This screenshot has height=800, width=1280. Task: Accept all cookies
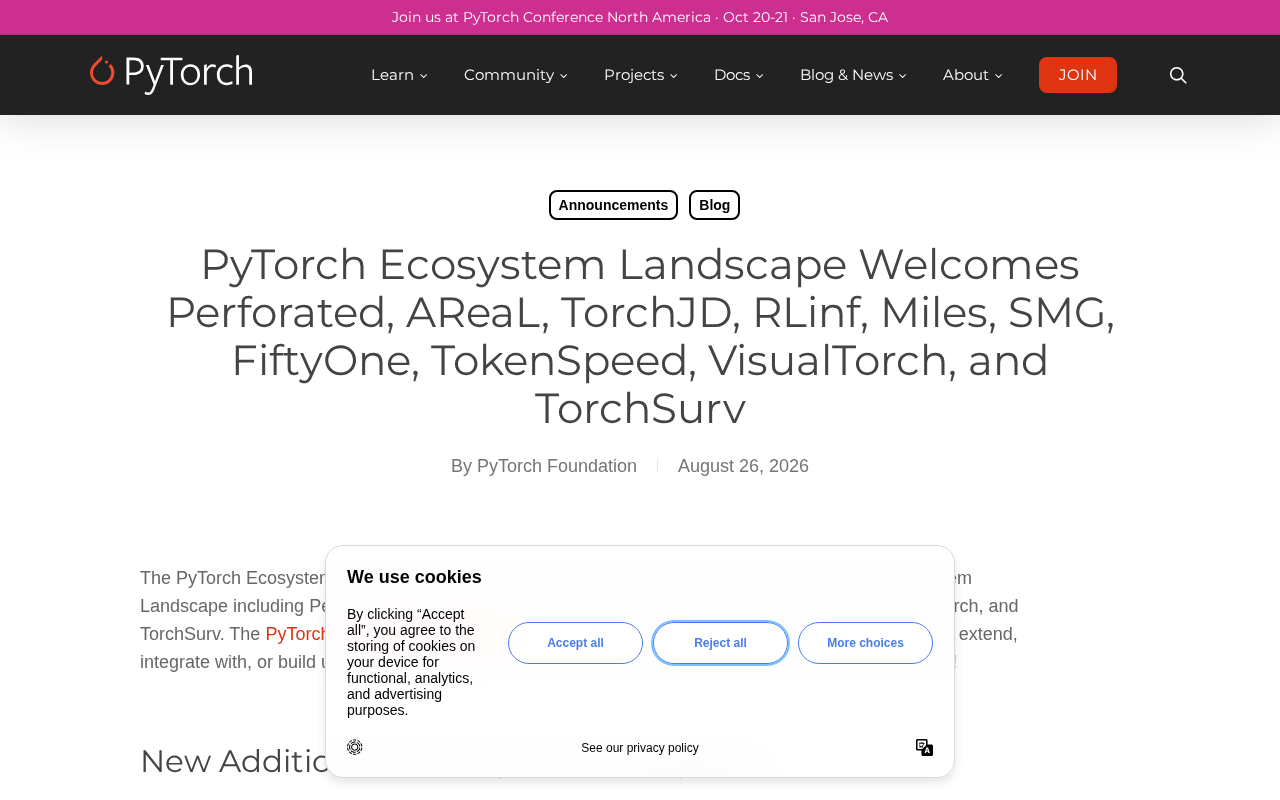click(575, 643)
